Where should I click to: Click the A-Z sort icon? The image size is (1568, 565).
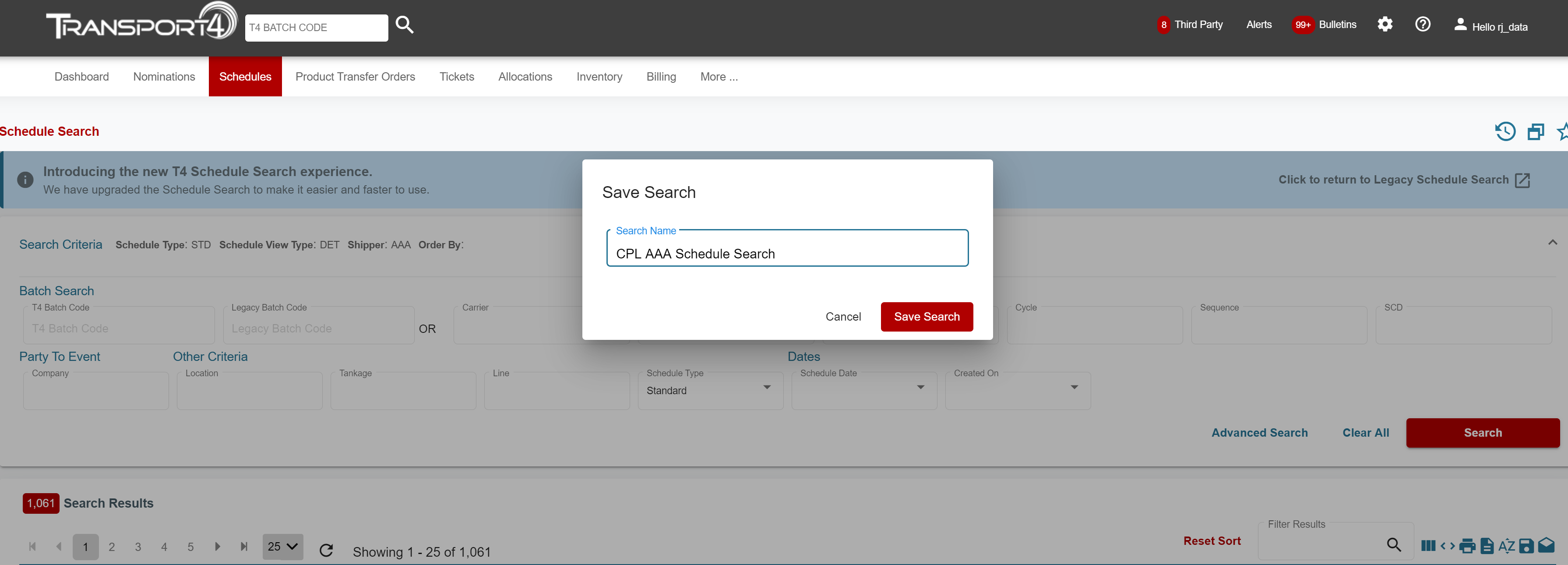(1507, 546)
